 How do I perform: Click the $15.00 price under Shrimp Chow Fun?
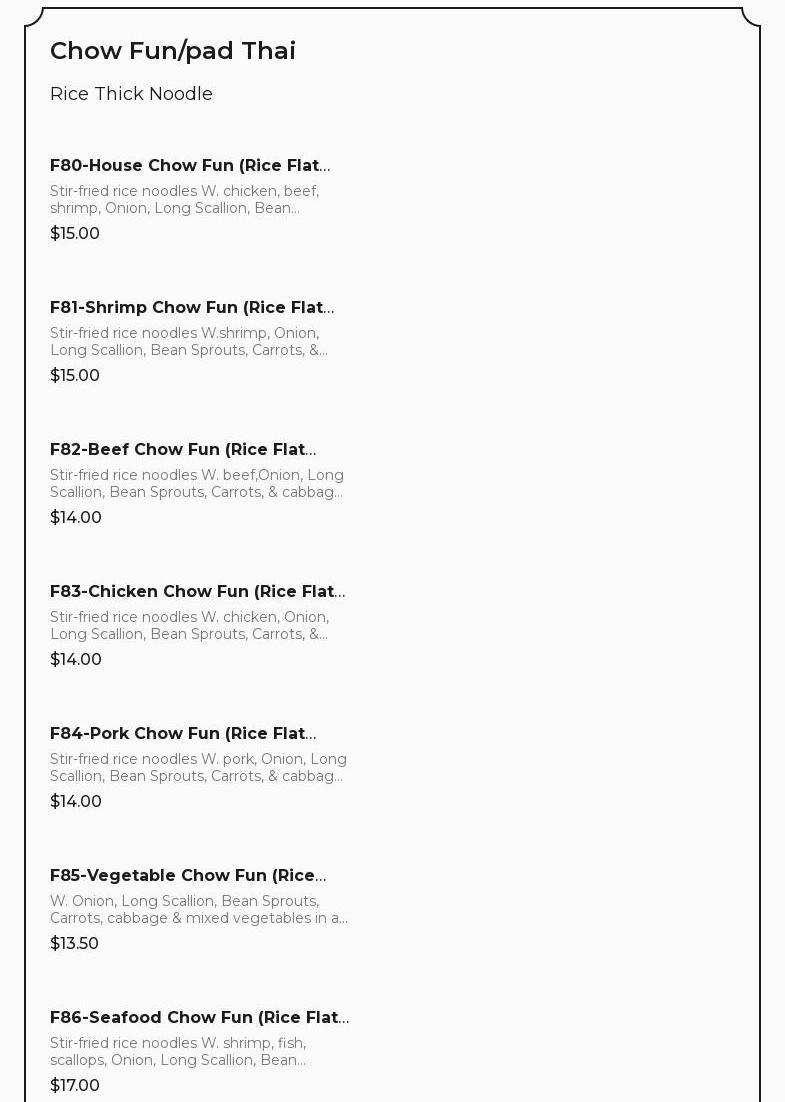click(75, 376)
